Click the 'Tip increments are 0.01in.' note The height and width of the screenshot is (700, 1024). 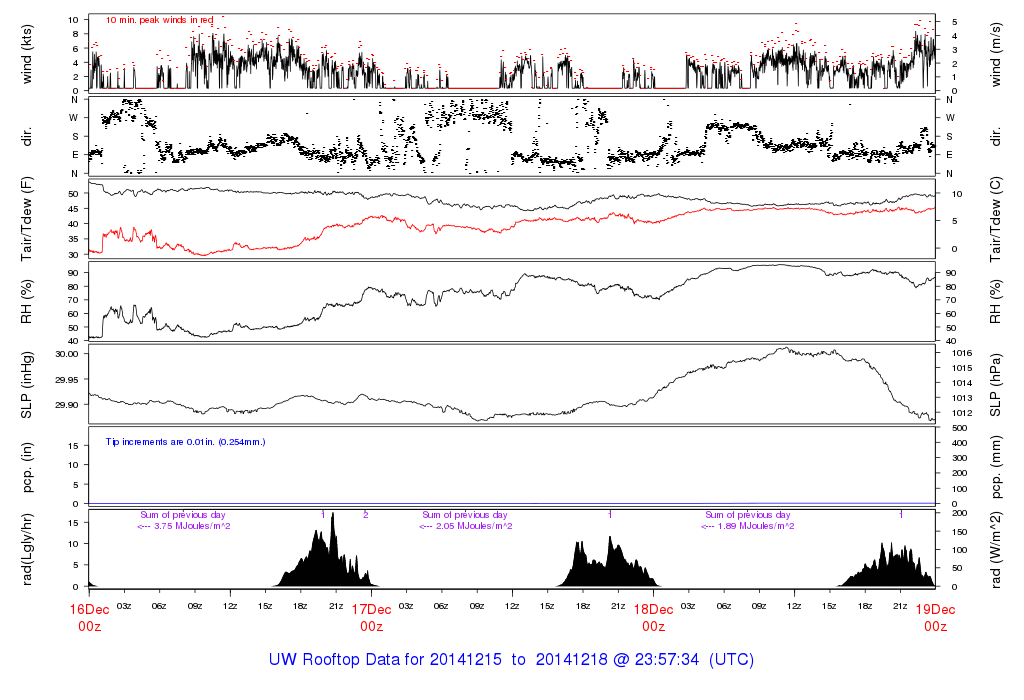tap(185, 441)
